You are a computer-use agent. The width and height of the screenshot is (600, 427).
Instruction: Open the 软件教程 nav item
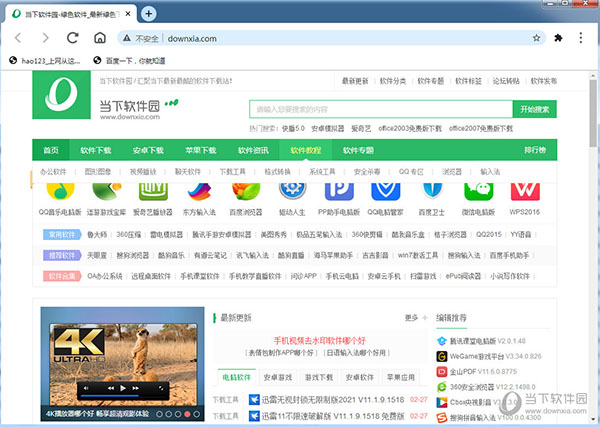306,150
